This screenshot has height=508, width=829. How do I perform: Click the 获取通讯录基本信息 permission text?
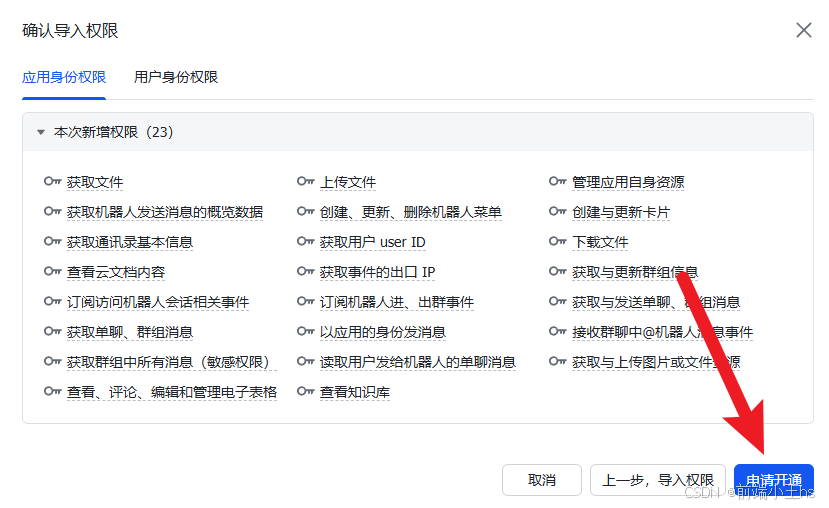(130, 243)
